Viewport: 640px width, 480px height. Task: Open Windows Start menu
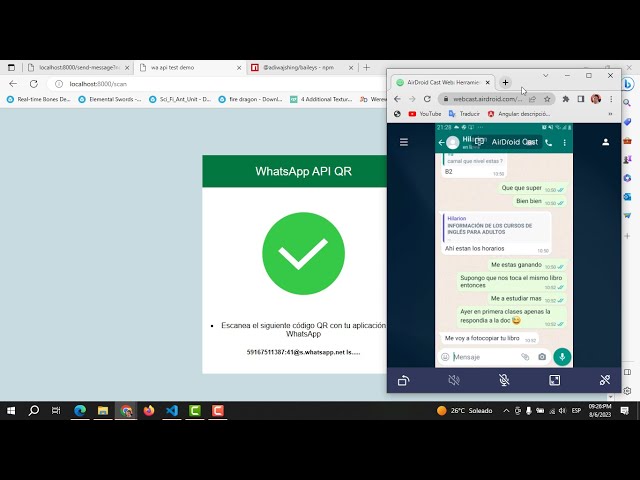click(11, 411)
